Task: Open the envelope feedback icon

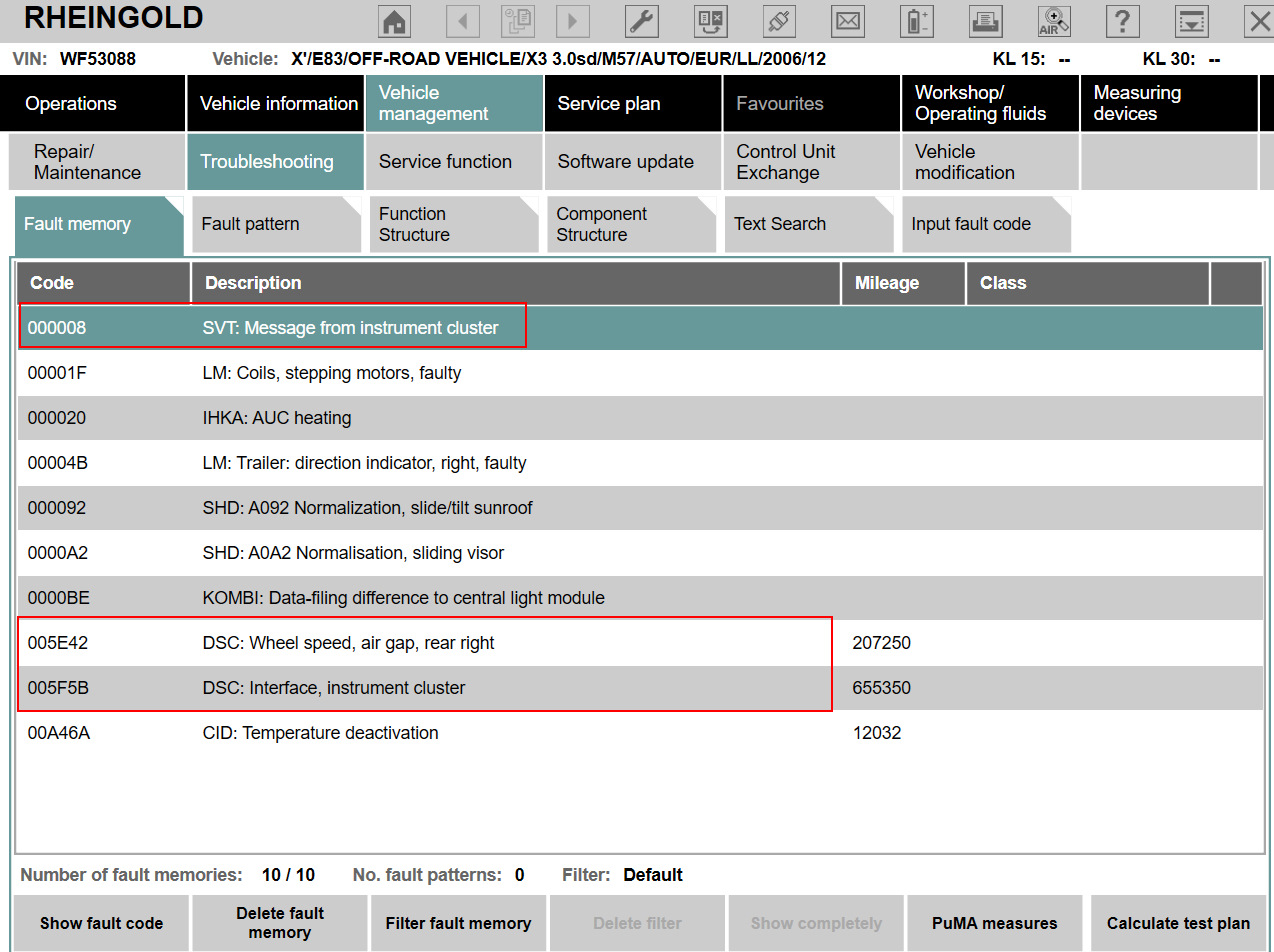Action: (848, 21)
